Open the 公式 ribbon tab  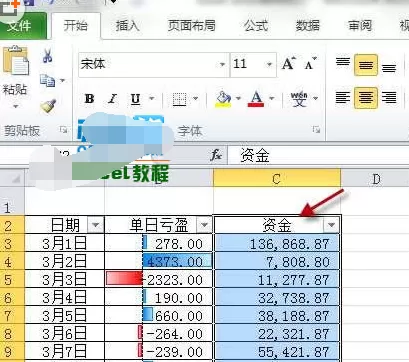(256, 25)
